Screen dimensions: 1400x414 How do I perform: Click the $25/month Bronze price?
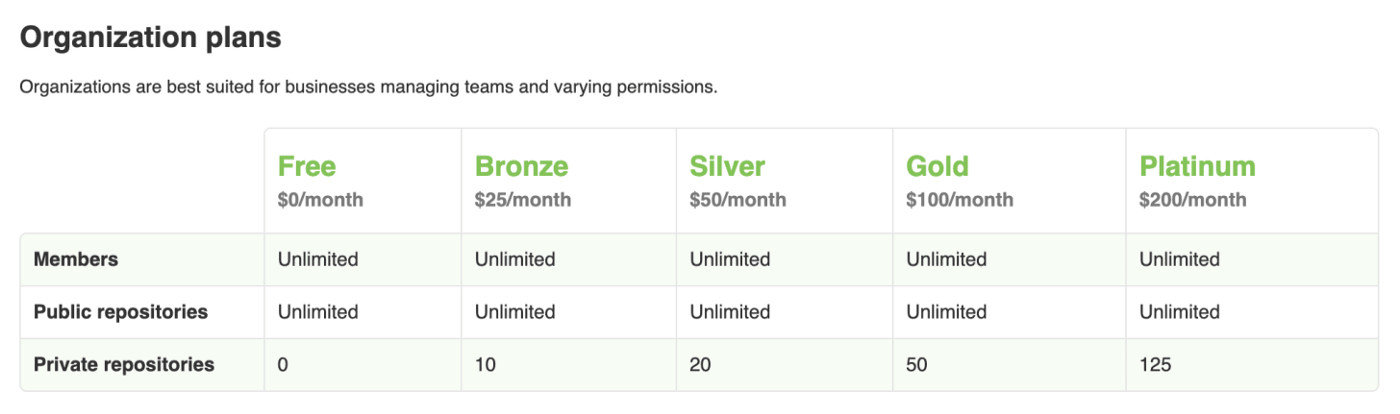coord(523,200)
